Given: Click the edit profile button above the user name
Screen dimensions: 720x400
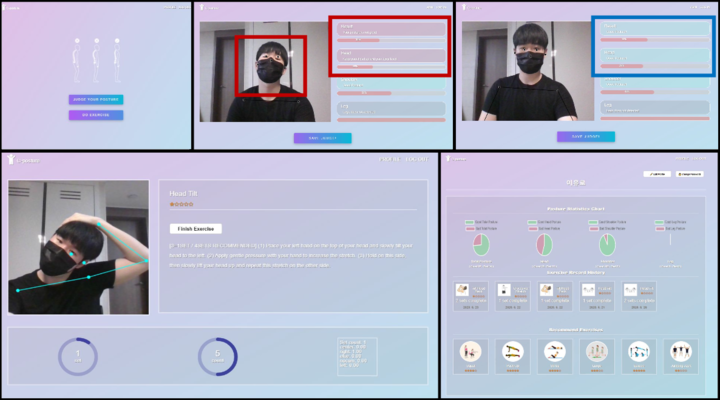Looking at the screenshot, I should tap(657, 174).
